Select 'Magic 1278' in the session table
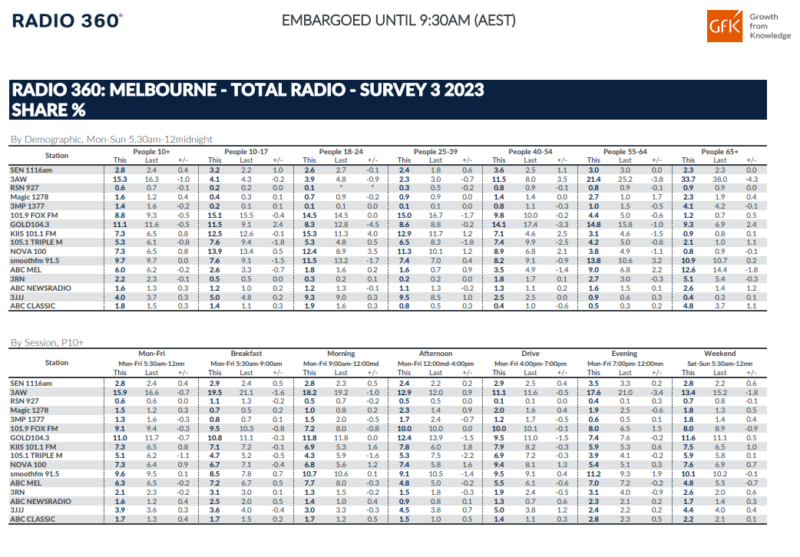This screenshot has width=800, height=557. pos(29,410)
